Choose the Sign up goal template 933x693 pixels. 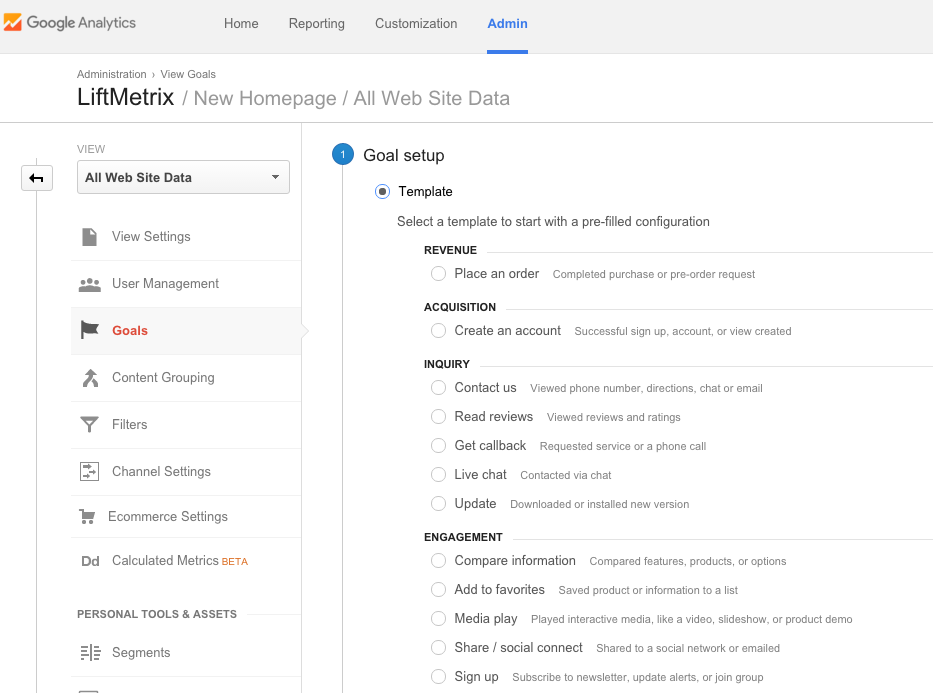(438, 676)
